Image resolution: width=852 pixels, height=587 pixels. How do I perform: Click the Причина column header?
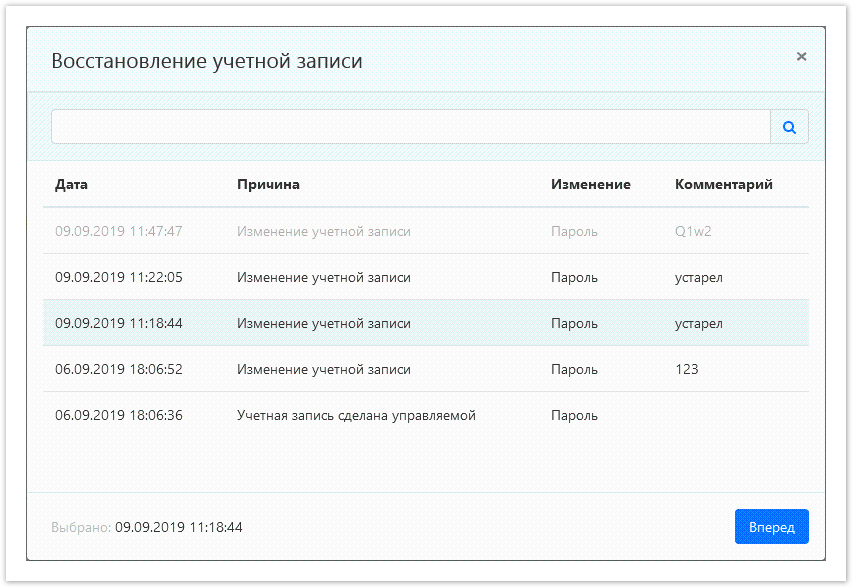point(268,184)
